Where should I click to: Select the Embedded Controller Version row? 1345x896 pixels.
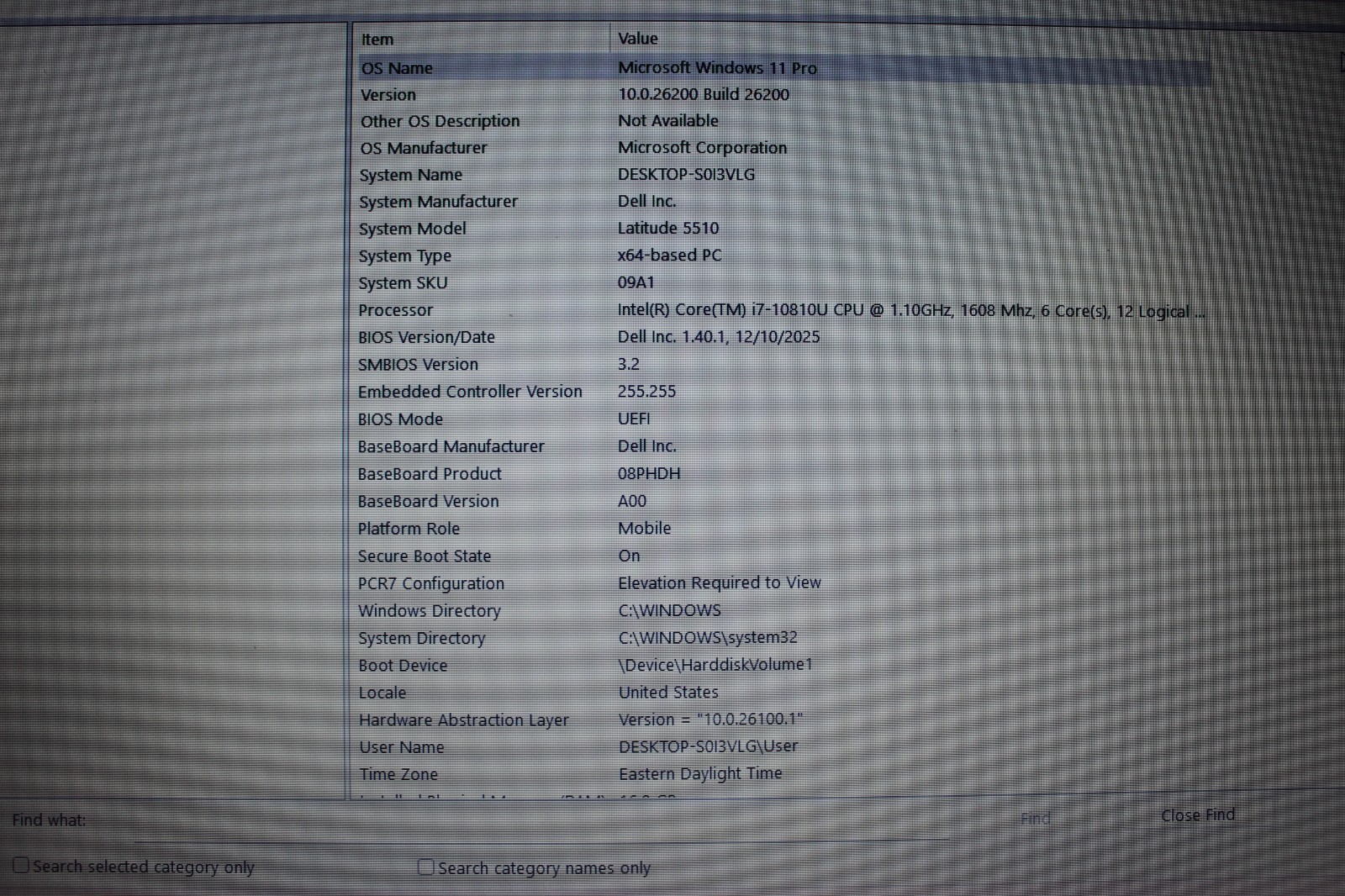pos(783,392)
